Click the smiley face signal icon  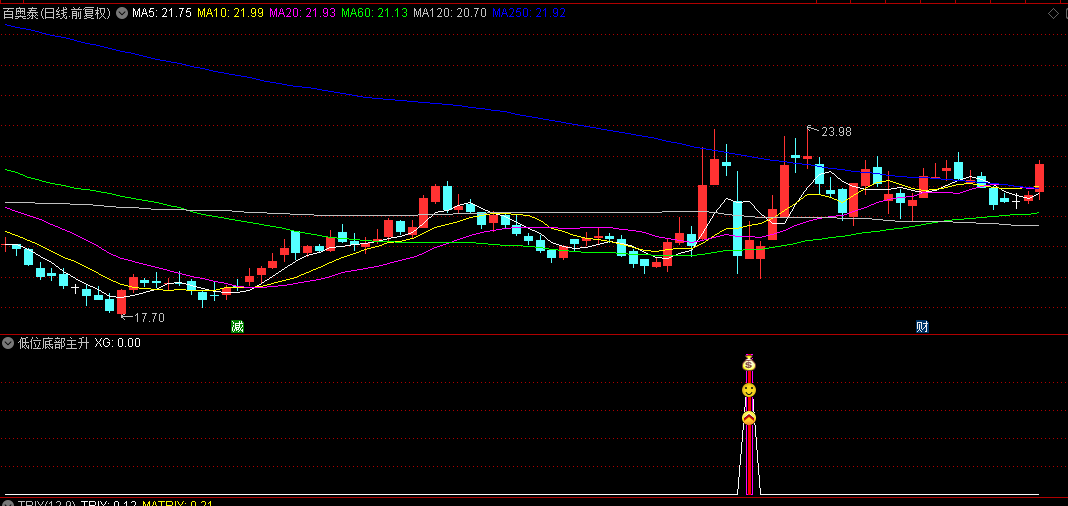click(x=749, y=390)
